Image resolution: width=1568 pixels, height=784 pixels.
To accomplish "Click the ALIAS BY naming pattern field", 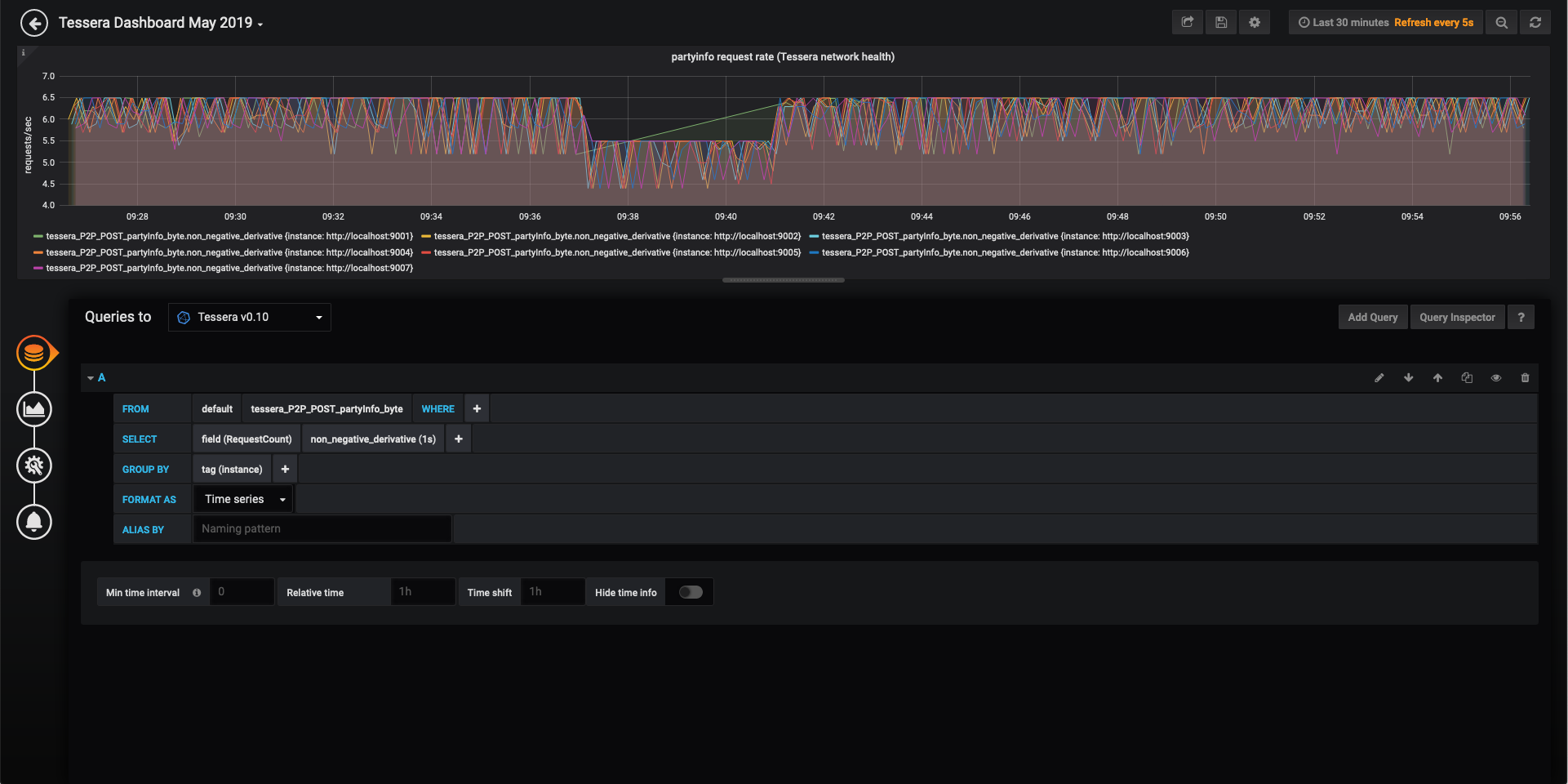I will tap(322, 528).
